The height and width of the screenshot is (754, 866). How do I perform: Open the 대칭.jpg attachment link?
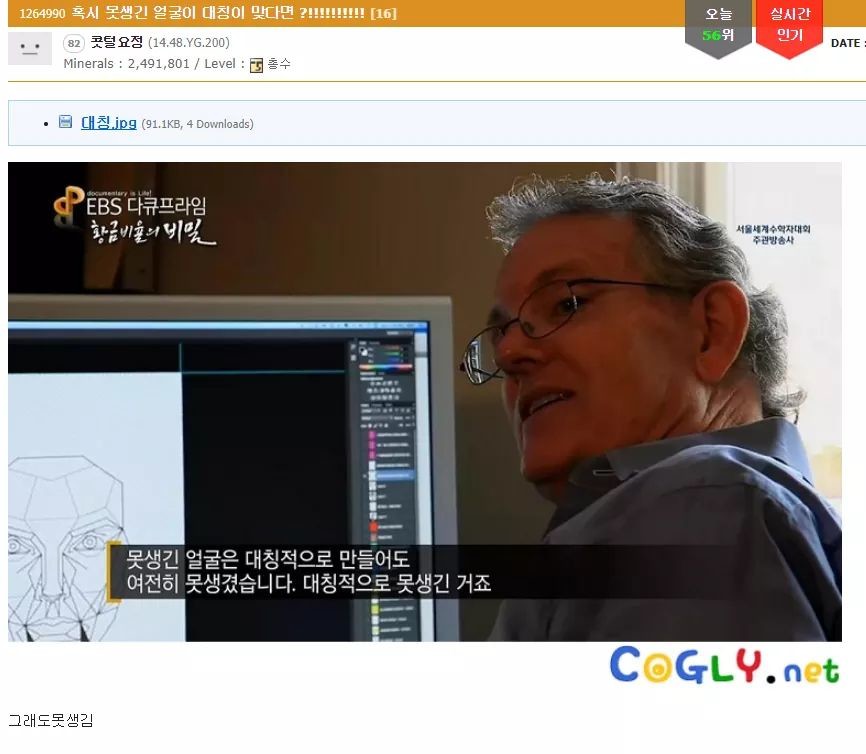tap(108, 123)
